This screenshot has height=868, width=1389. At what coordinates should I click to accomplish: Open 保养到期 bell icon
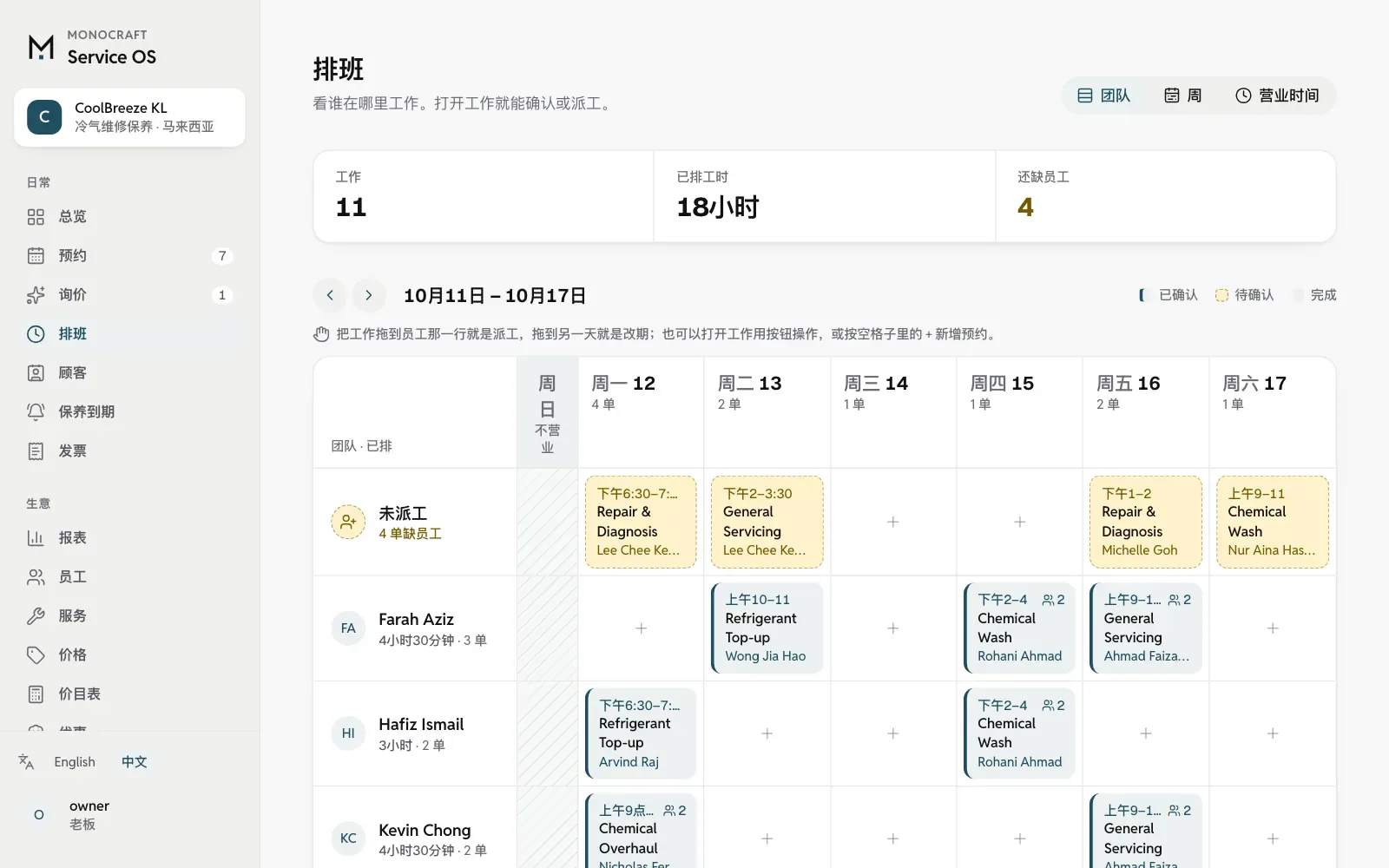coord(36,412)
